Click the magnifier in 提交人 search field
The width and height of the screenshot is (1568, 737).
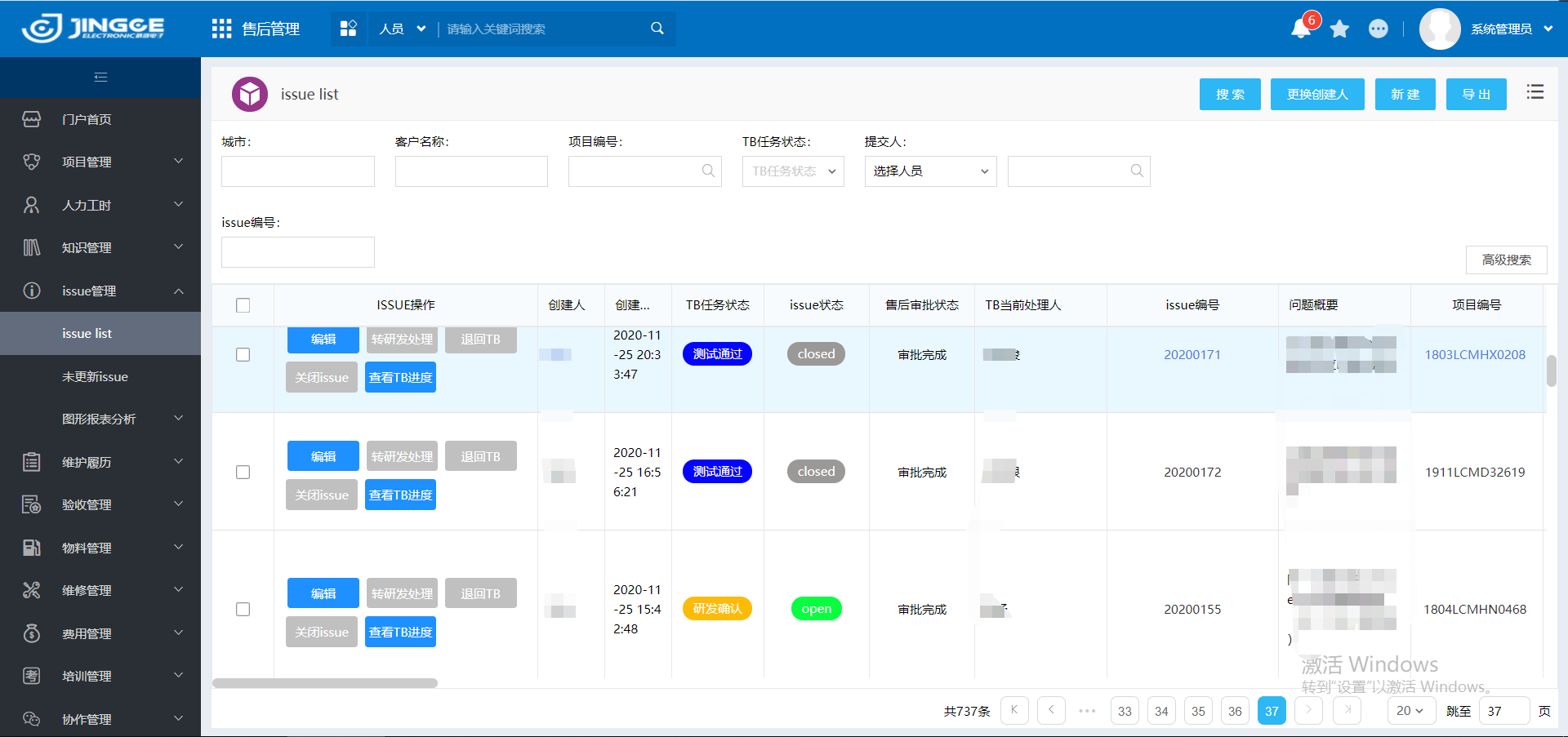click(x=1137, y=171)
